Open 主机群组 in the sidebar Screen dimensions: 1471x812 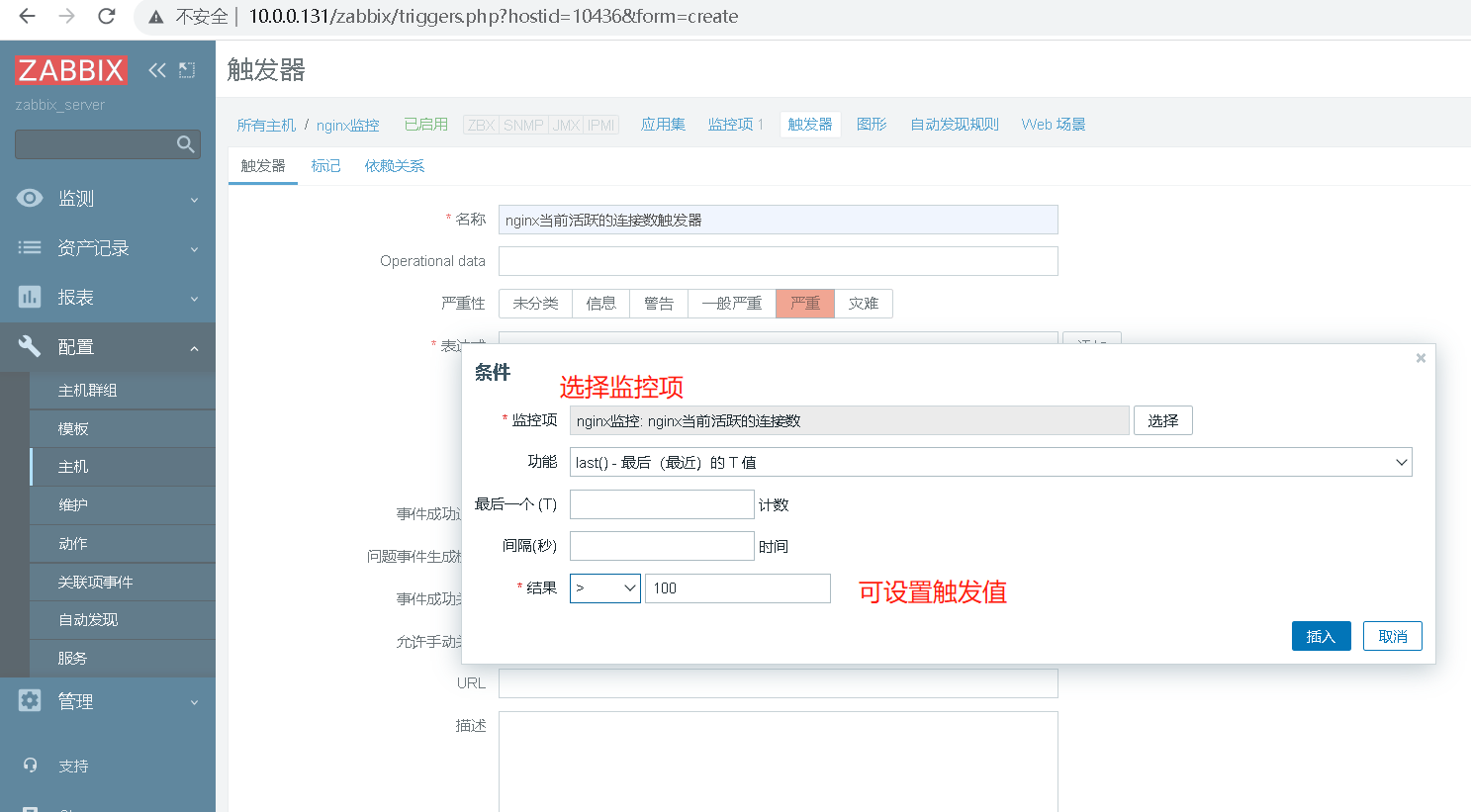123,391
